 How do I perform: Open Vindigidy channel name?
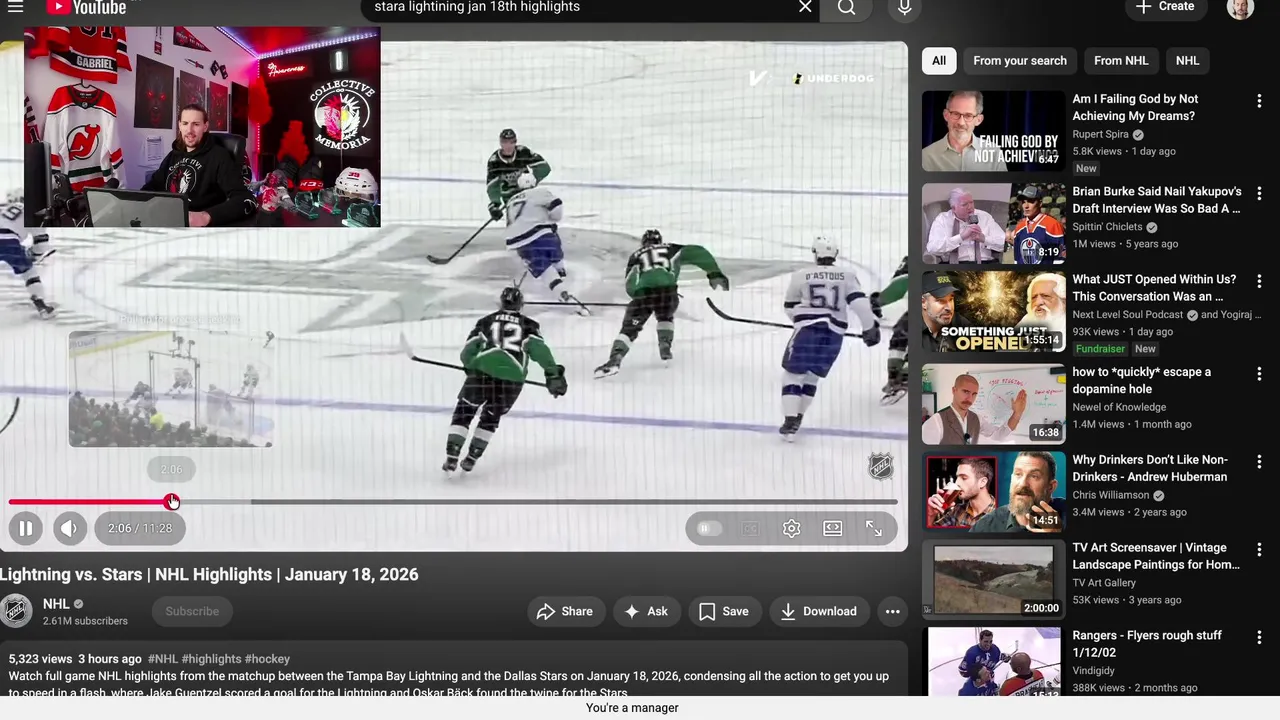point(1095,671)
